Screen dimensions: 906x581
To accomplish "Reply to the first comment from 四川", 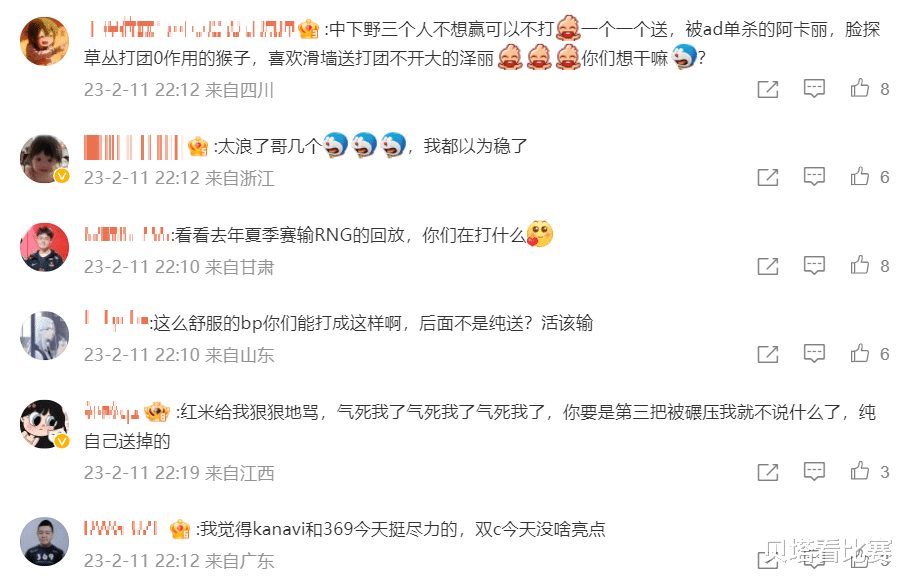I will click(814, 89).
